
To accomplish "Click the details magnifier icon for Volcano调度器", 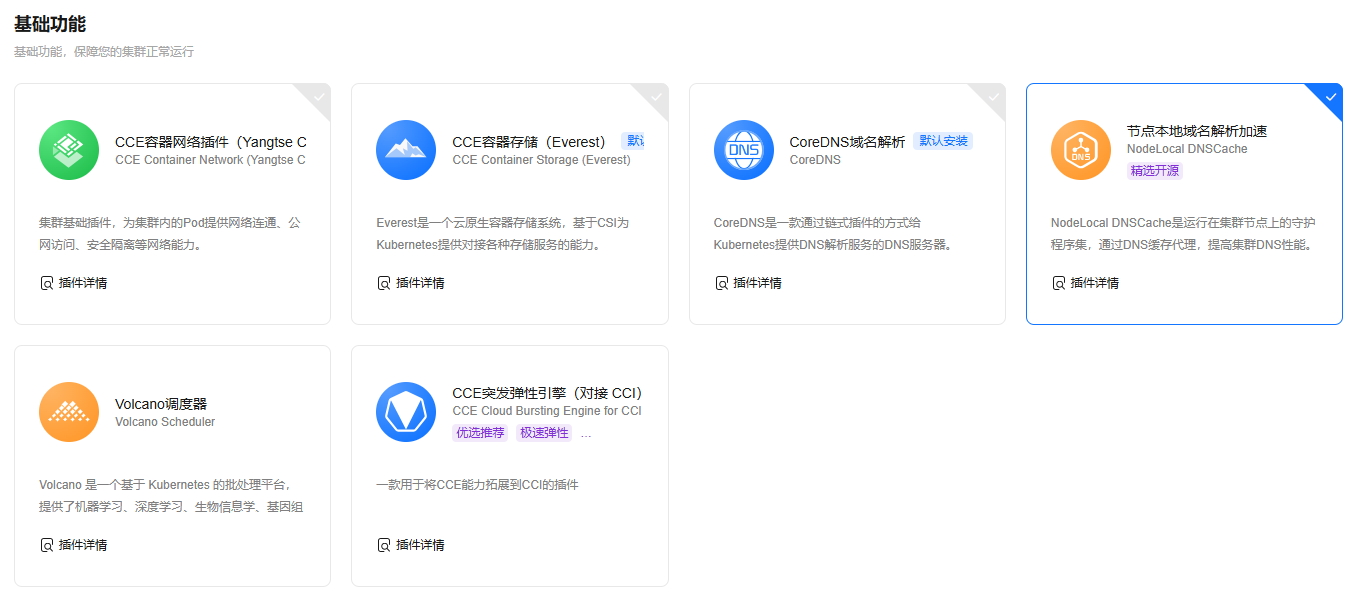I will [46, 545].
